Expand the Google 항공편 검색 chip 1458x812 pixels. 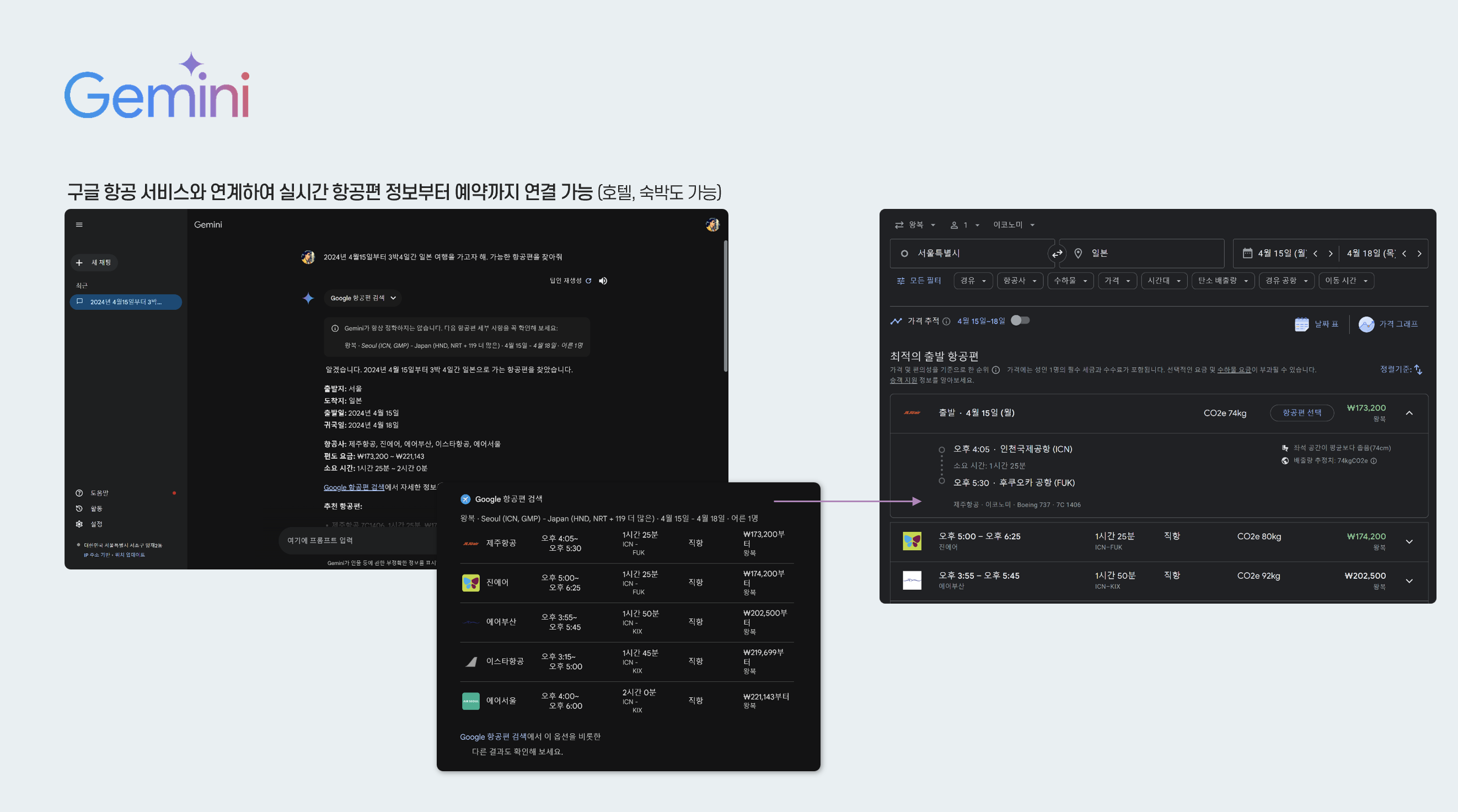(x=363, y=298)
